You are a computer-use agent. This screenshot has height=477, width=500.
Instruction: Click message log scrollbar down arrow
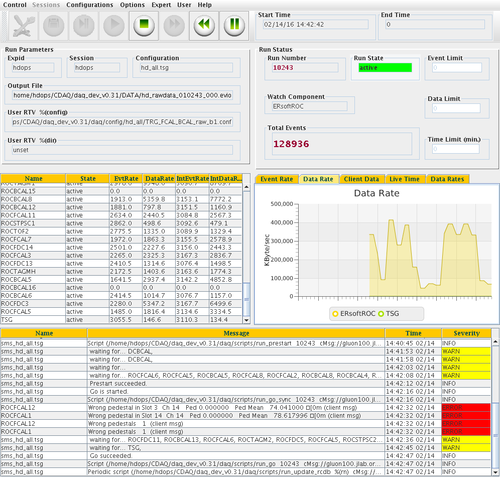coord(496,472)
